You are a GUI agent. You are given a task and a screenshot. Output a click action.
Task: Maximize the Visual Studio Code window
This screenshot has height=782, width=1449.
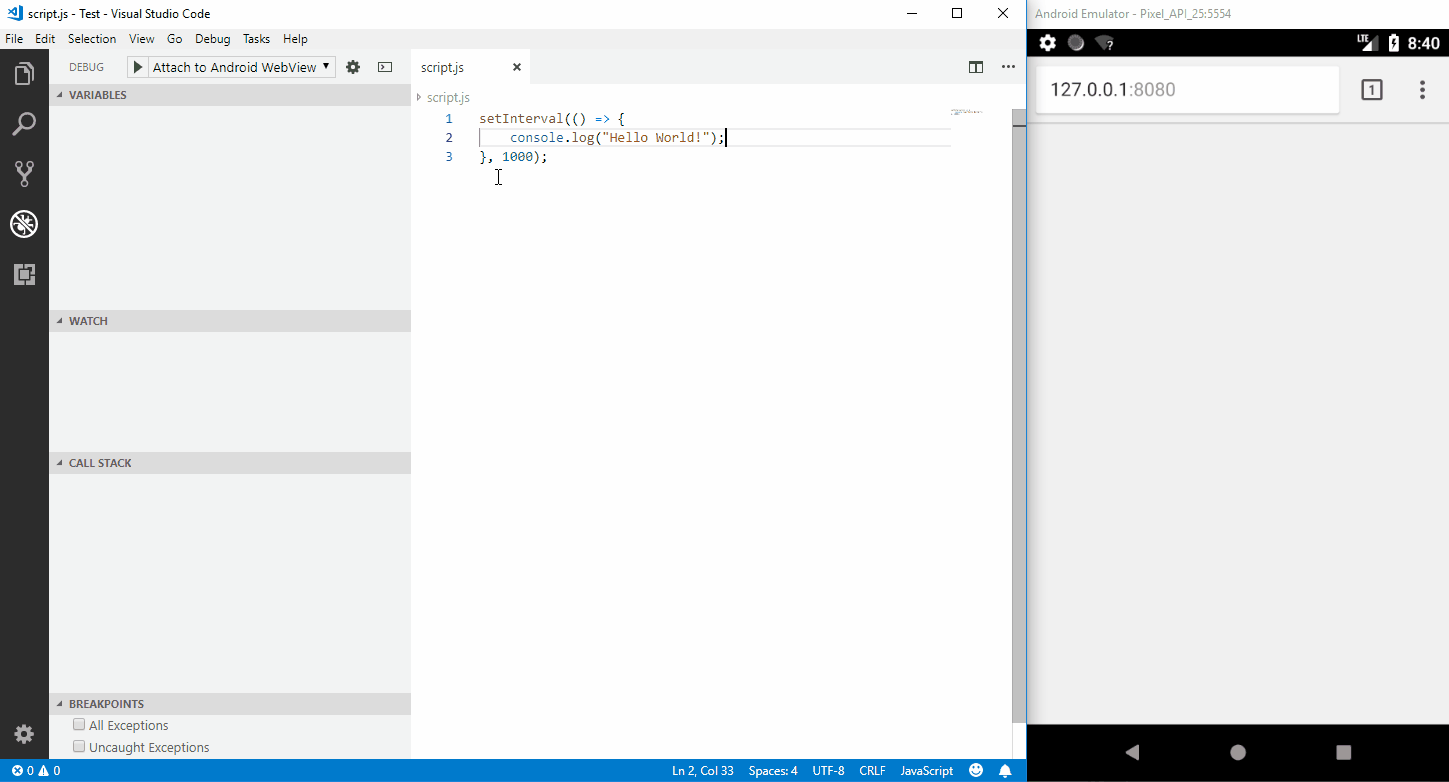[x=957, y=14]
